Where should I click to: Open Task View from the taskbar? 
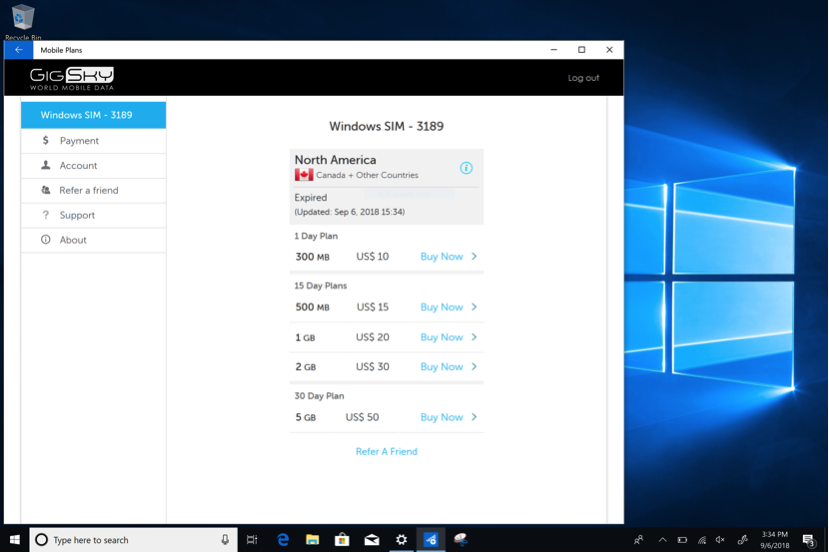pos(252,540)
